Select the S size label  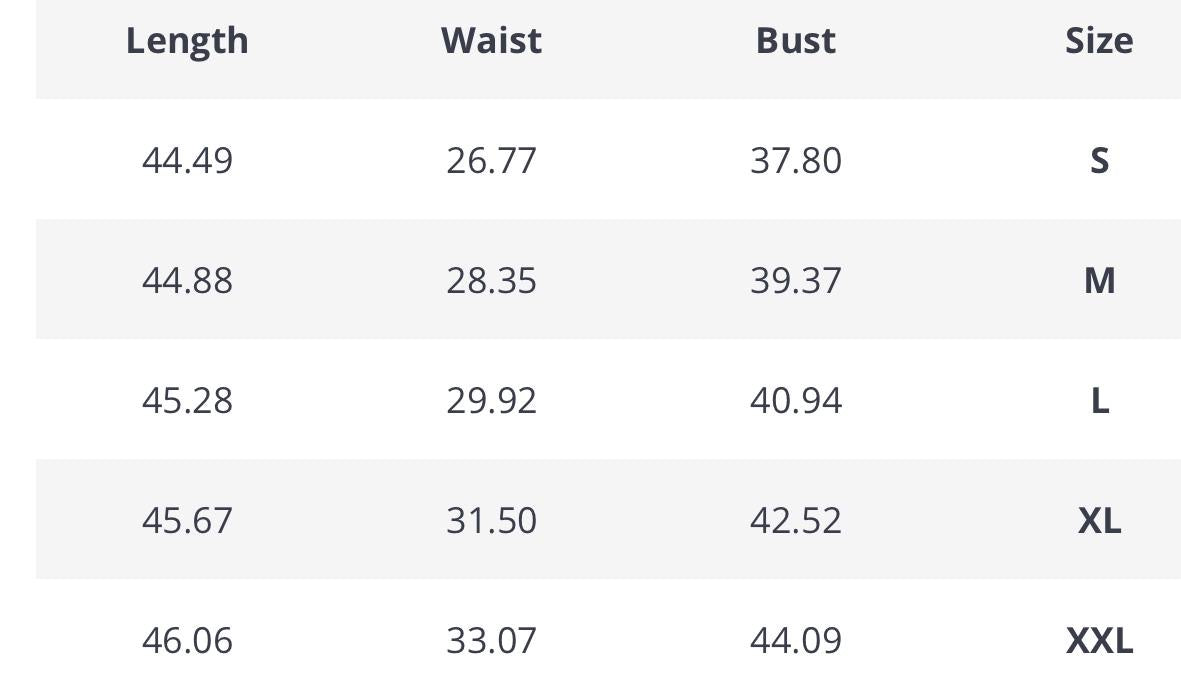(1099, 160)
